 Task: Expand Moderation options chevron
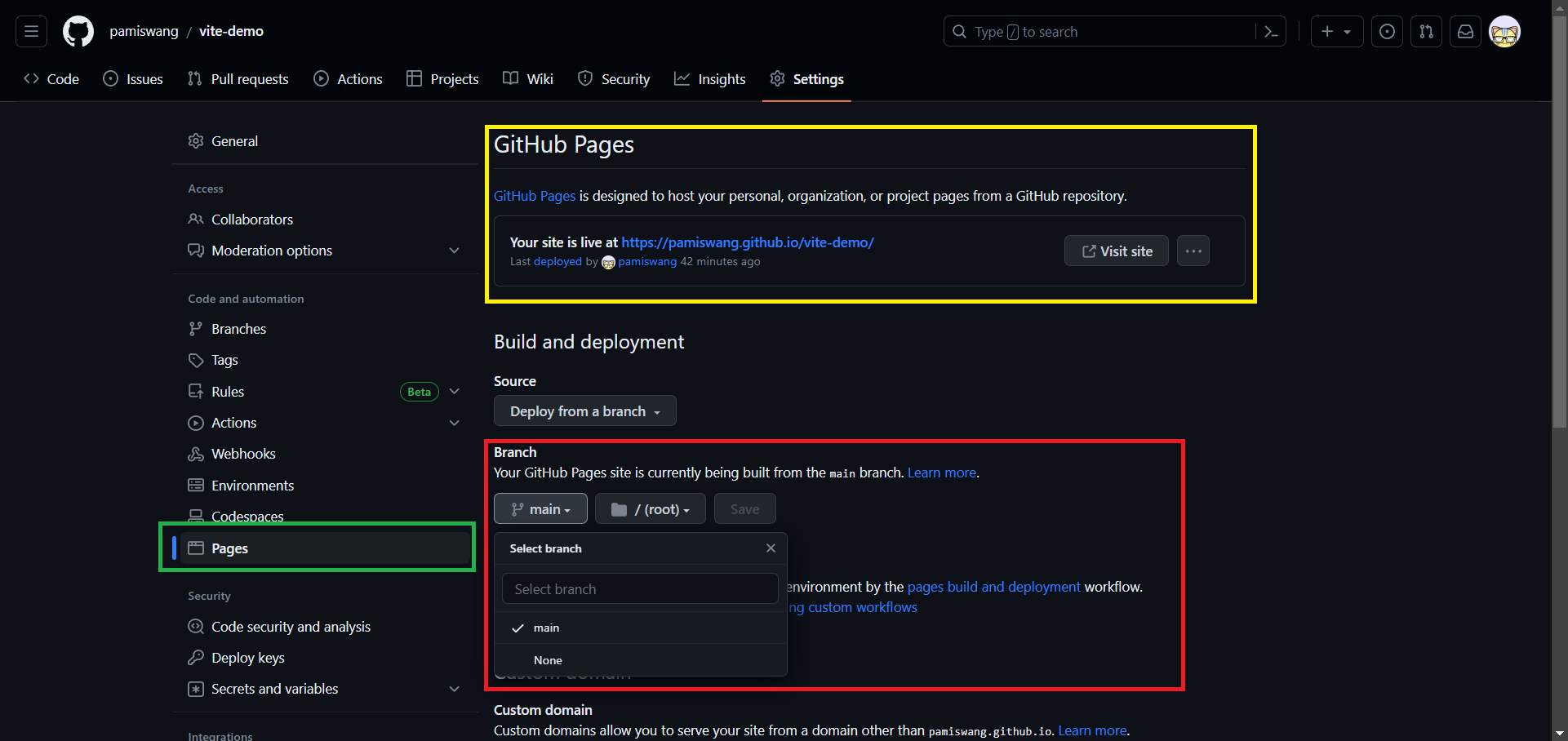coord(455,251)
